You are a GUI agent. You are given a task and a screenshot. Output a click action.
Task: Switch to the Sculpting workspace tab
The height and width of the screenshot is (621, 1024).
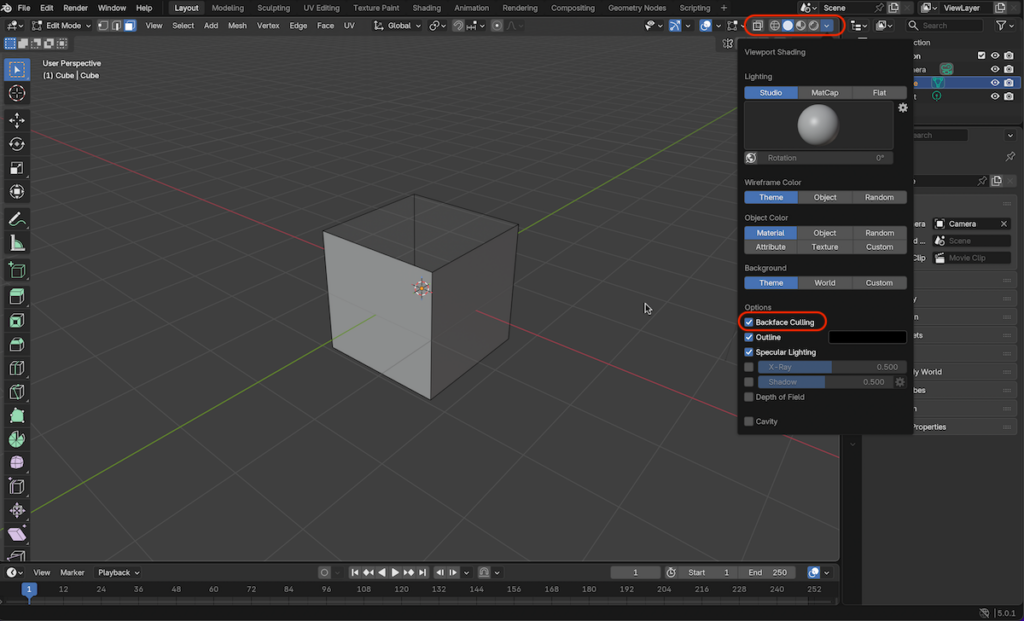[273, 8]
